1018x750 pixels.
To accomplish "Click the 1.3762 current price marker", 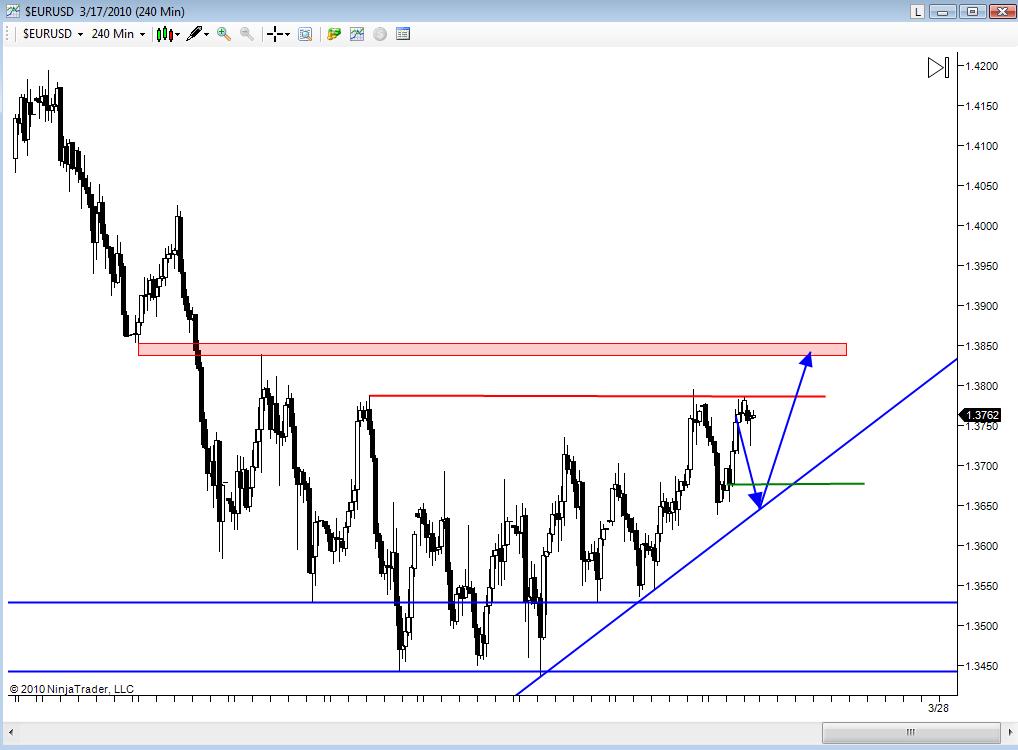I will pyautogui.click(x=980, y=415).
